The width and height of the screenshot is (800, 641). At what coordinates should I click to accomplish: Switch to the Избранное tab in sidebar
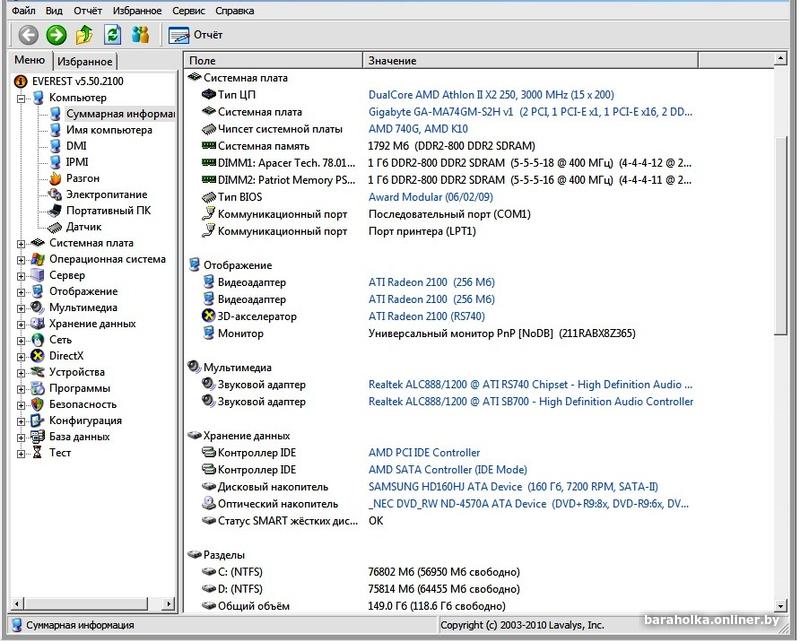(x=84, y=62)
